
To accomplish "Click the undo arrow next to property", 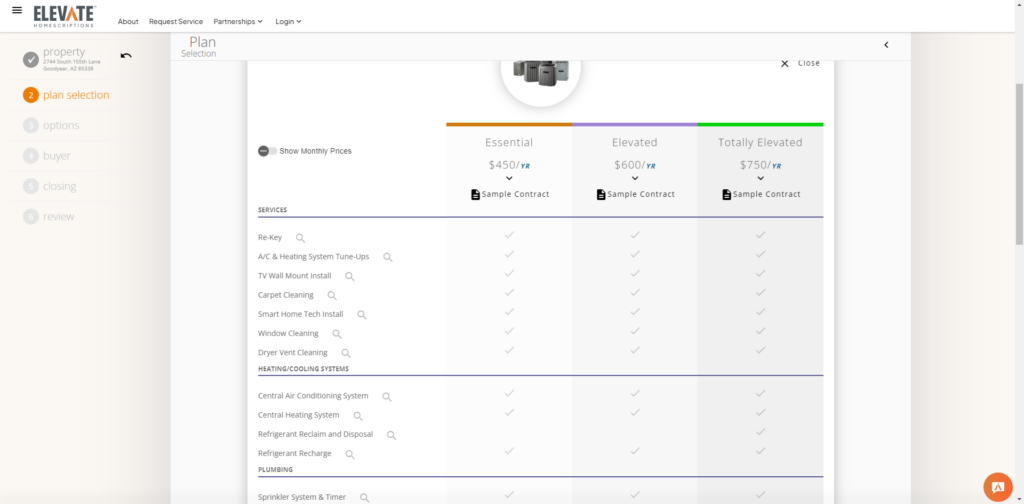I will [126, 56].
